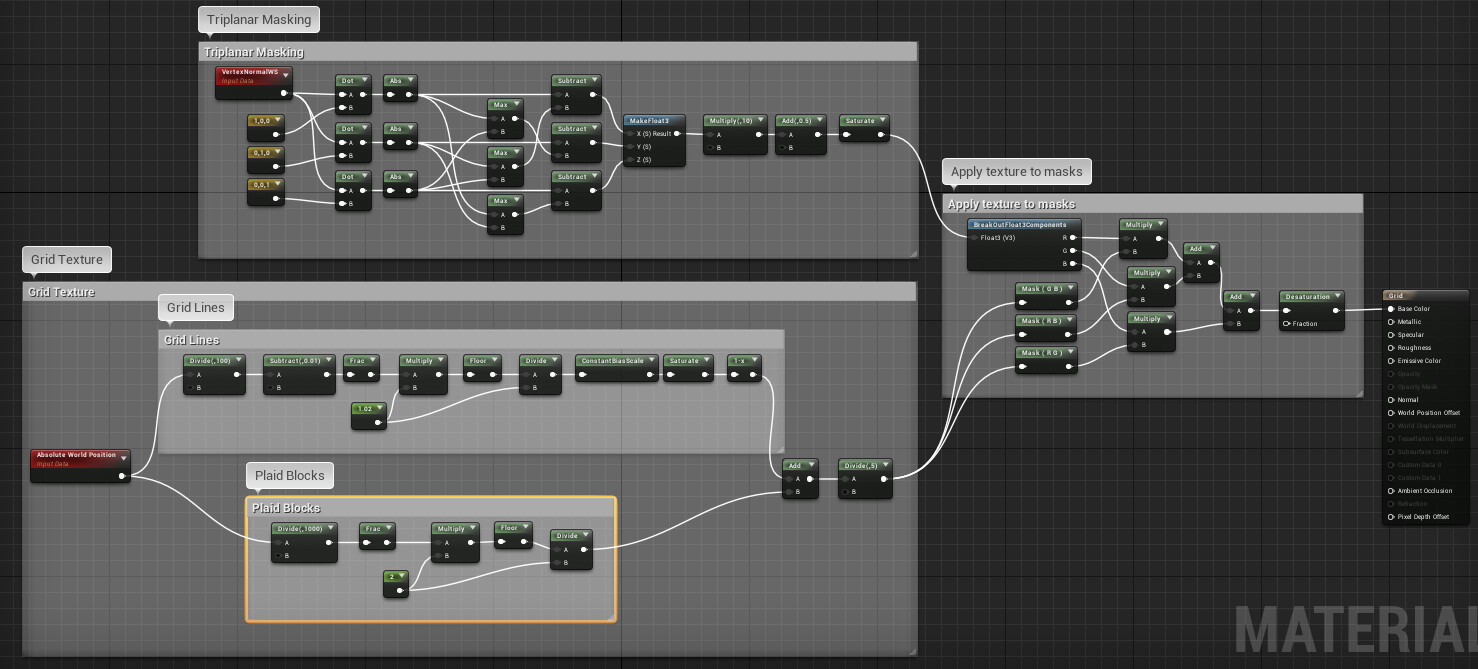Toggle the ConstantBiasScale node expander arrow
The width and height of the screenshot is (1478, 669).
point(652,361)
